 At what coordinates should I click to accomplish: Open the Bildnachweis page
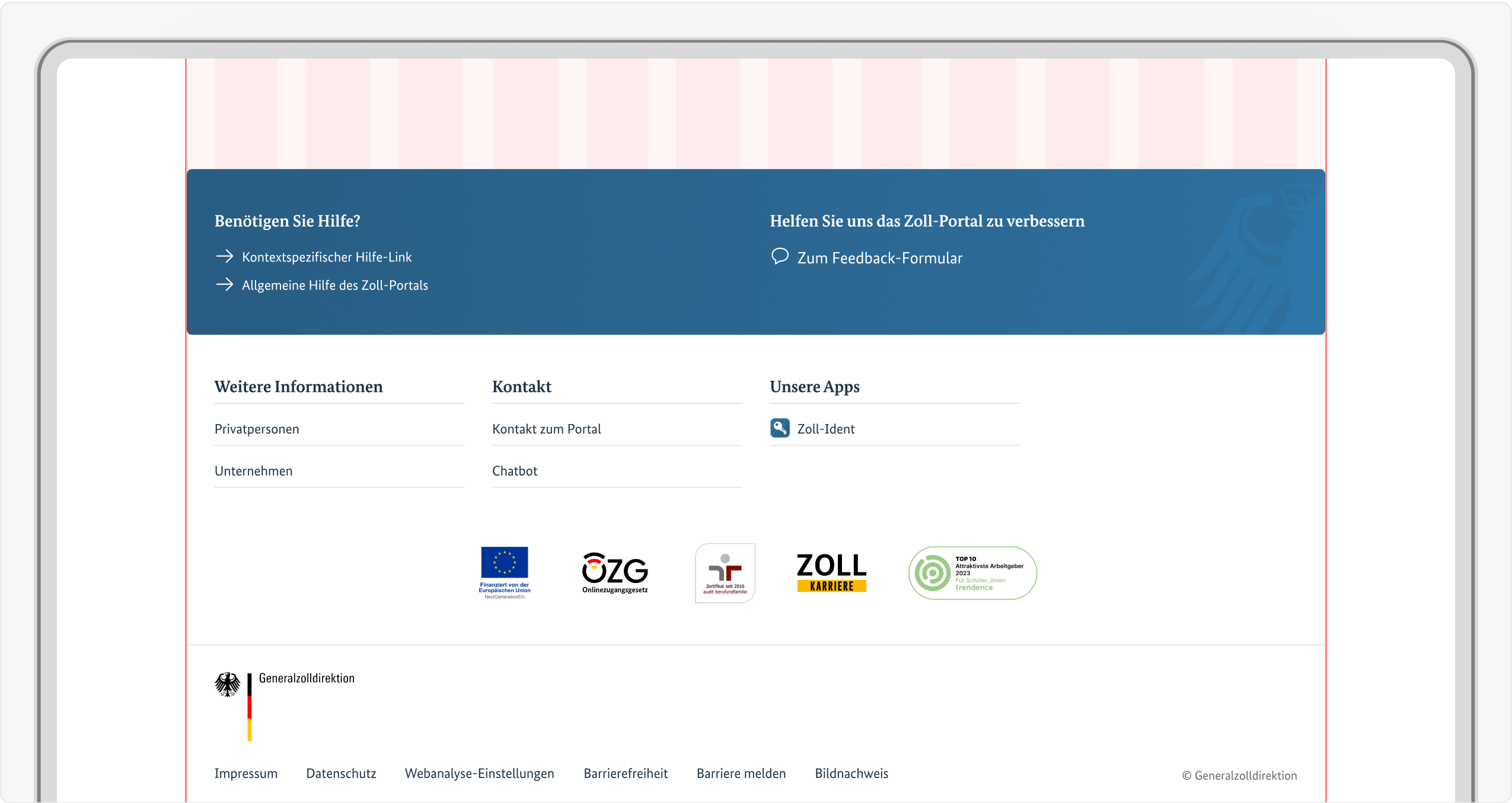(x=851, y=773)
